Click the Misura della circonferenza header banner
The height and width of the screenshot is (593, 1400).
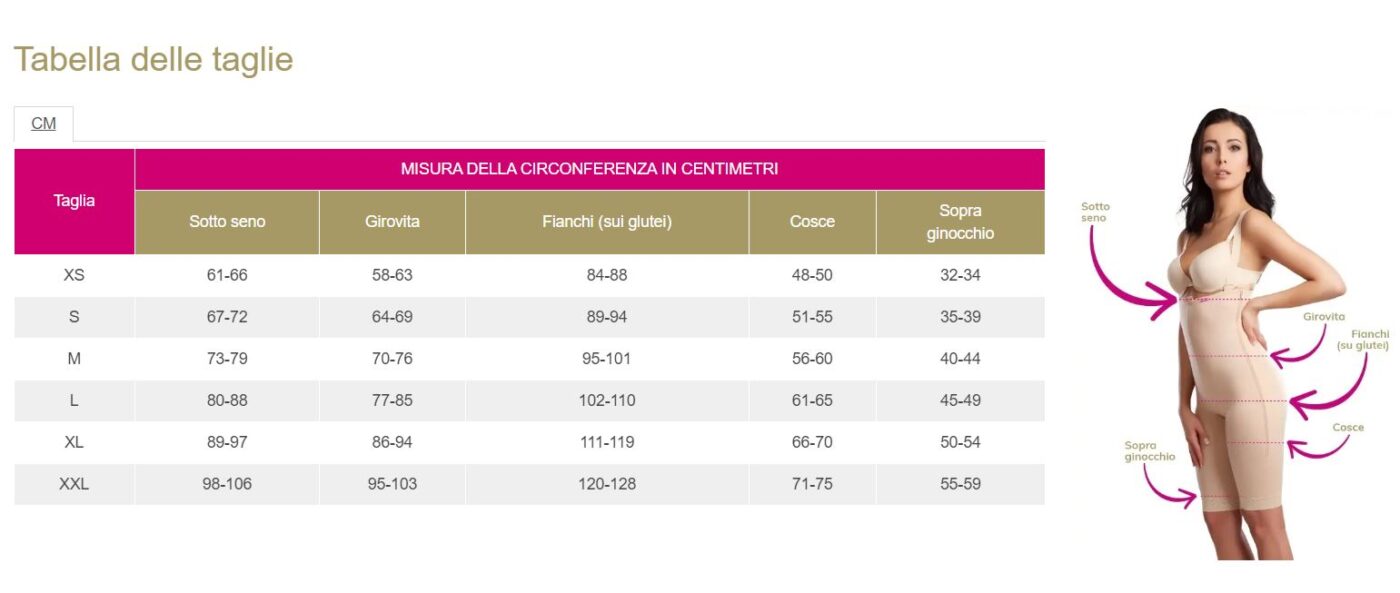589,169
